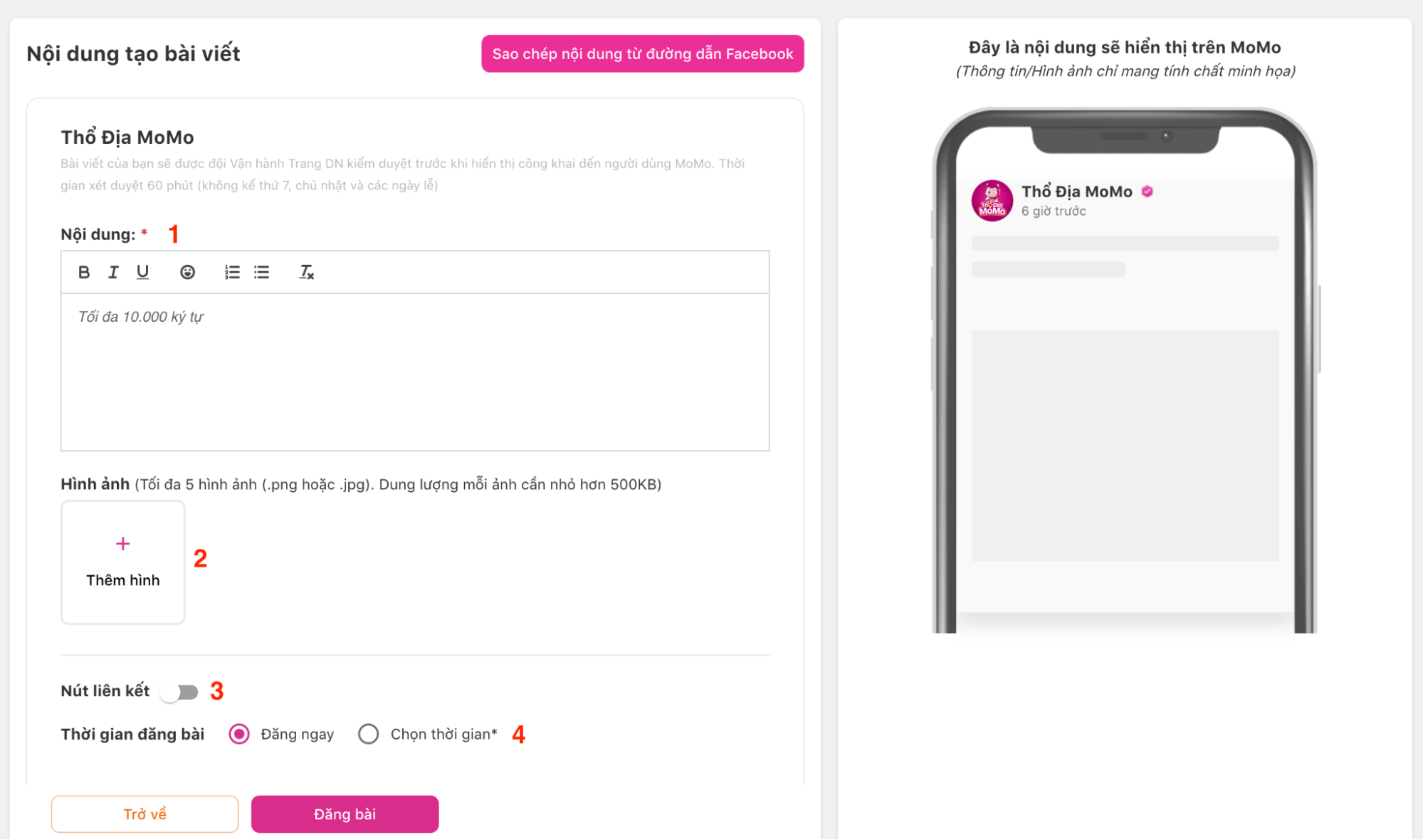Image resolution: width=1423 pixels, height=840 pixels.
Task: Click Sao chép nội dung từ đường dẫn Facebook
Action: (x=643, y=53)
